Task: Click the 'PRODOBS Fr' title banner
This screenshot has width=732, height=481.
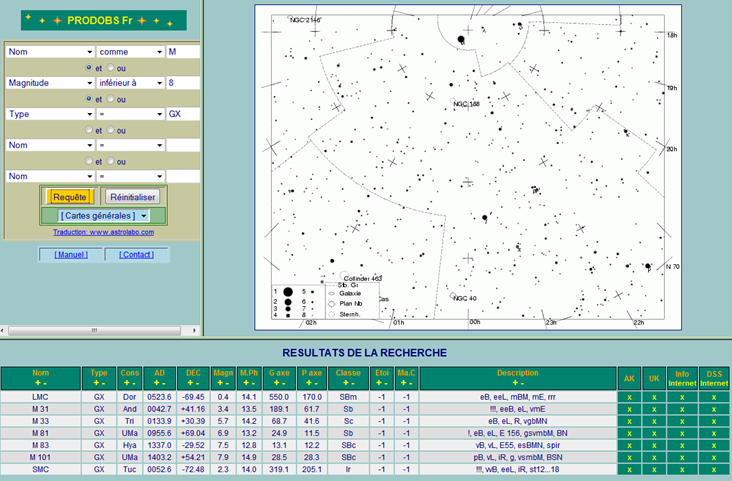Action: pyautogui.click(x=104, y=21)
